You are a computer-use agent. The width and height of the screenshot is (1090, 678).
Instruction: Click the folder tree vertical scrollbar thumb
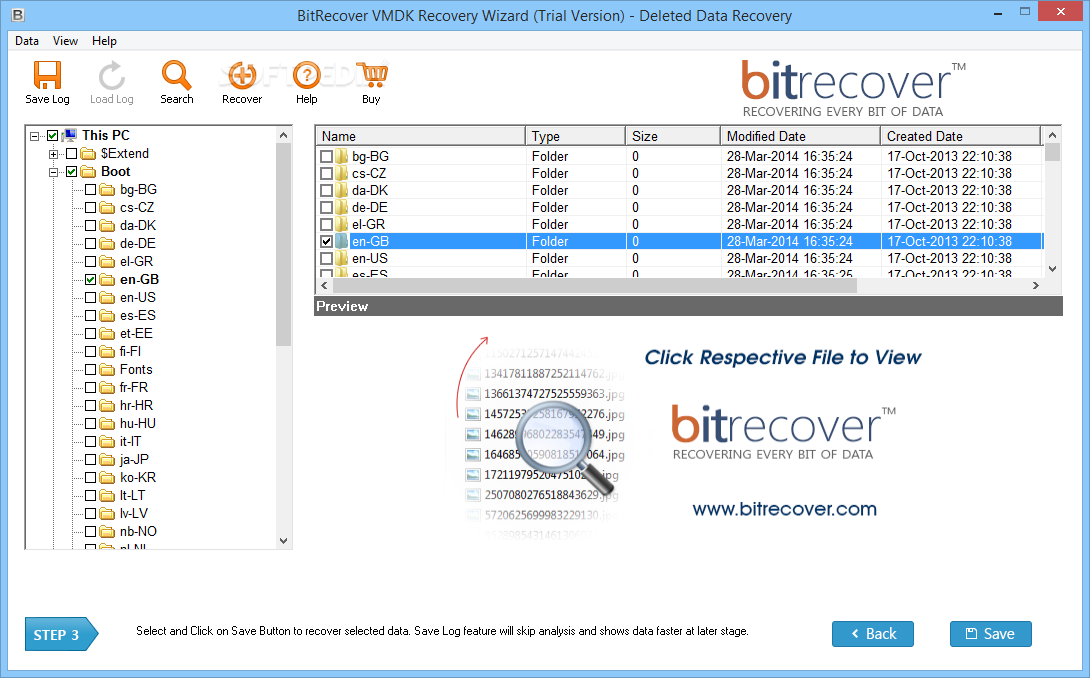click(283, 245)
